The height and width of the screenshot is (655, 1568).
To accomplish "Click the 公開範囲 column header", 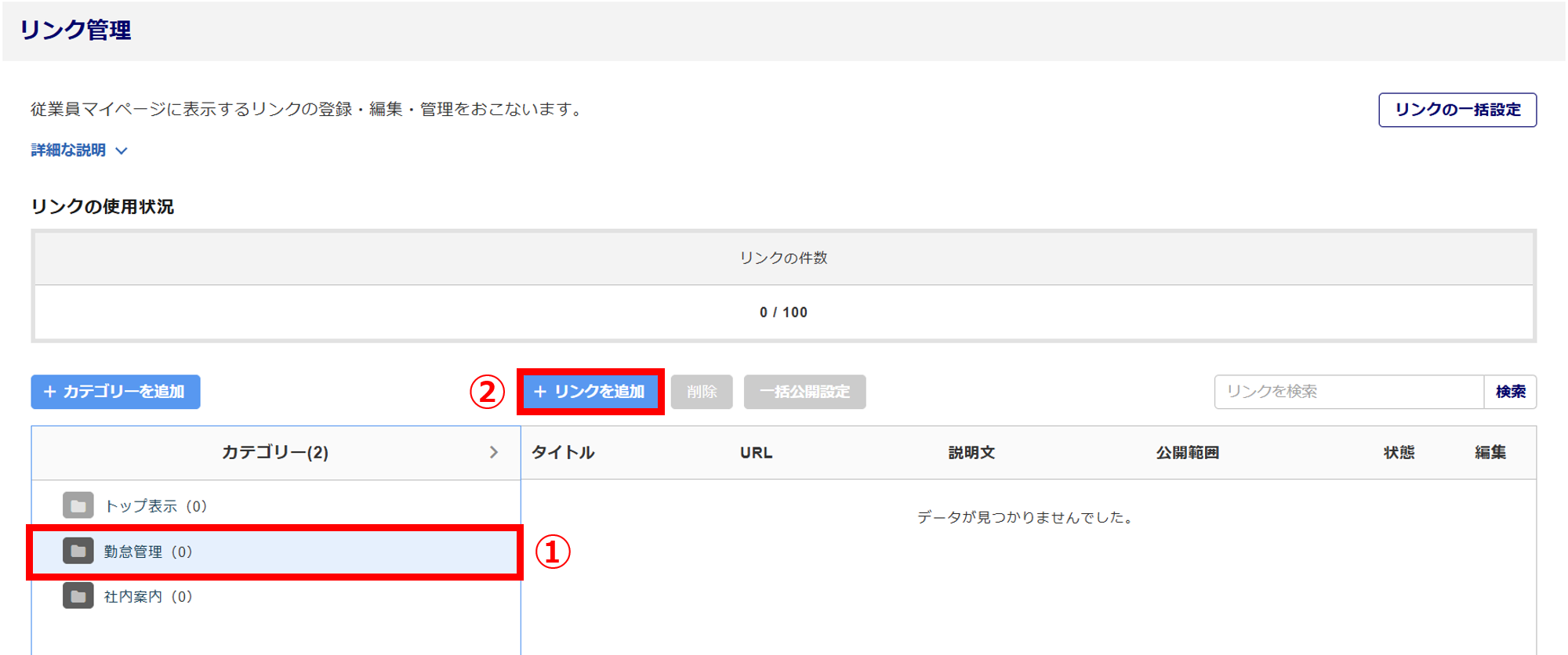I will point(1187,452).
